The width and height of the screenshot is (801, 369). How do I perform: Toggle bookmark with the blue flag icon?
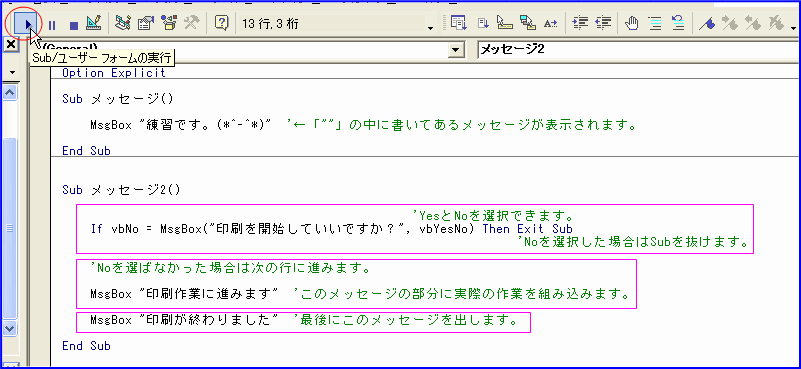coord(706,24)
